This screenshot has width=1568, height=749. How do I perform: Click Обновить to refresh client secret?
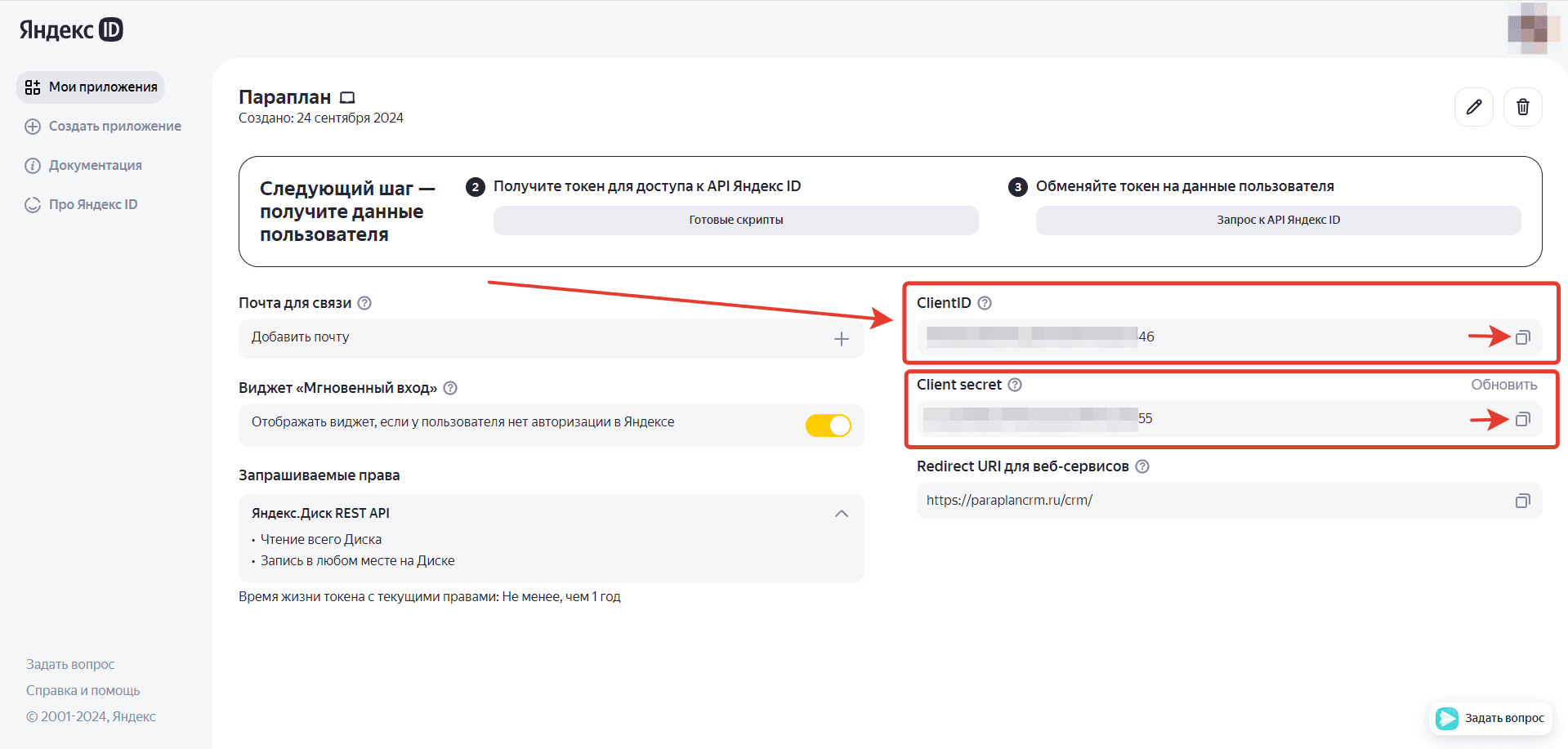click(x=1503, y=385)
